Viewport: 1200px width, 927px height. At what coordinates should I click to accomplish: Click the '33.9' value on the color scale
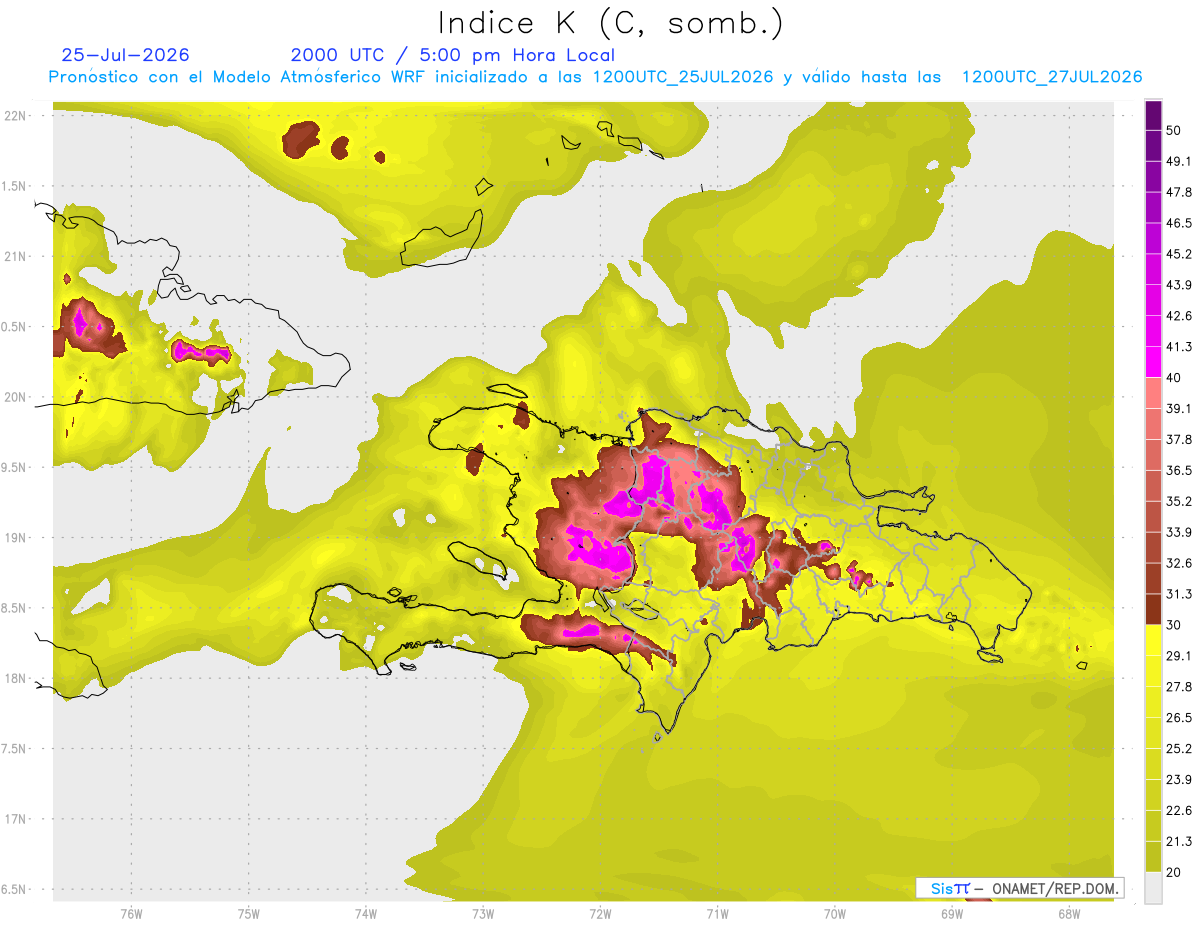point(1179,532)
